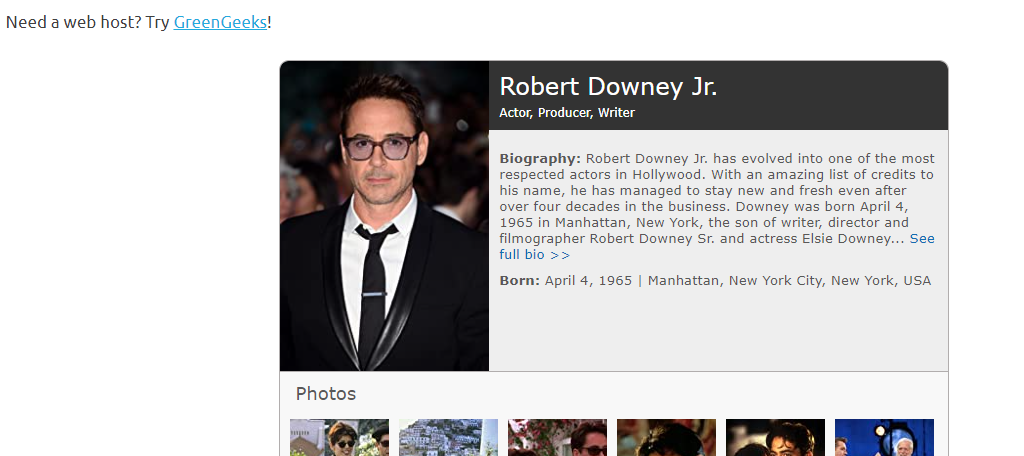Image resolution: width=1024 pixels, height=456 pixels.
Task: Click the bold Biography label
Action: point(540,159)
